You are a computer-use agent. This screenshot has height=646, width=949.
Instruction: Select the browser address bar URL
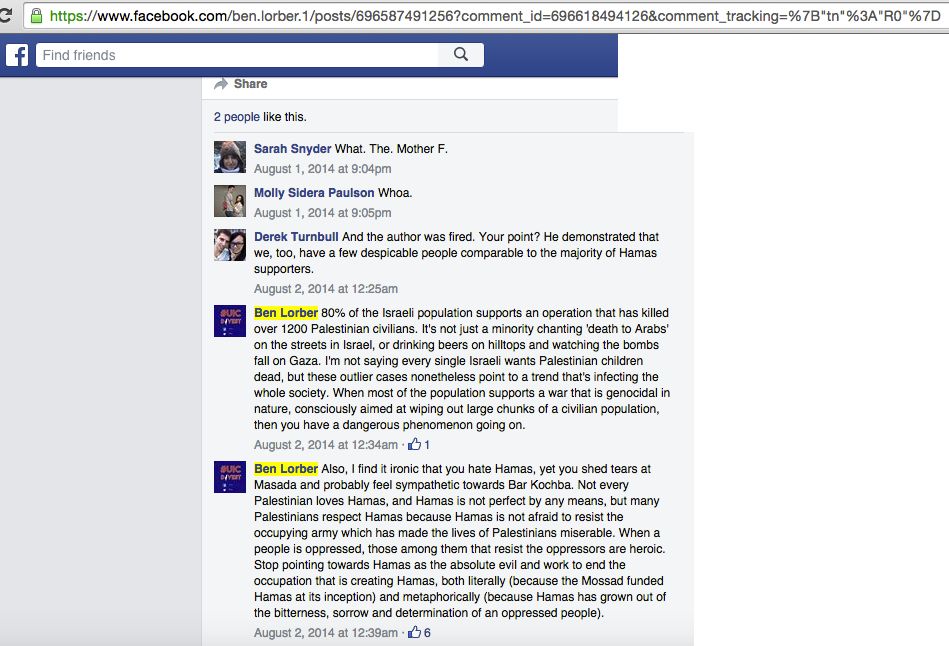[495, 16]
